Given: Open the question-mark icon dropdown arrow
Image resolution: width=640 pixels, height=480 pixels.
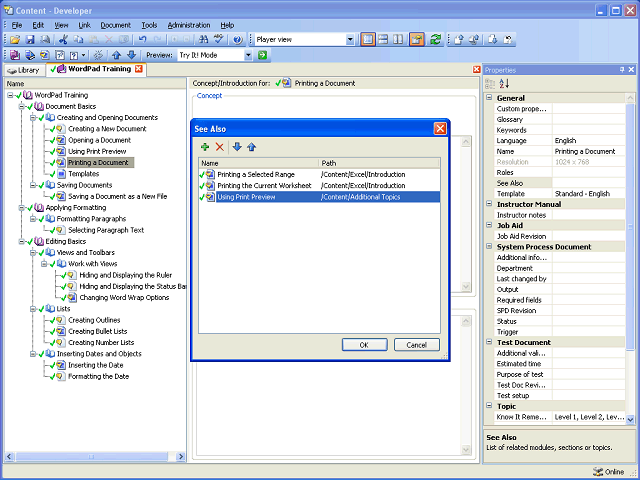Looking at the screenshot, I should (x=84, y=55).
